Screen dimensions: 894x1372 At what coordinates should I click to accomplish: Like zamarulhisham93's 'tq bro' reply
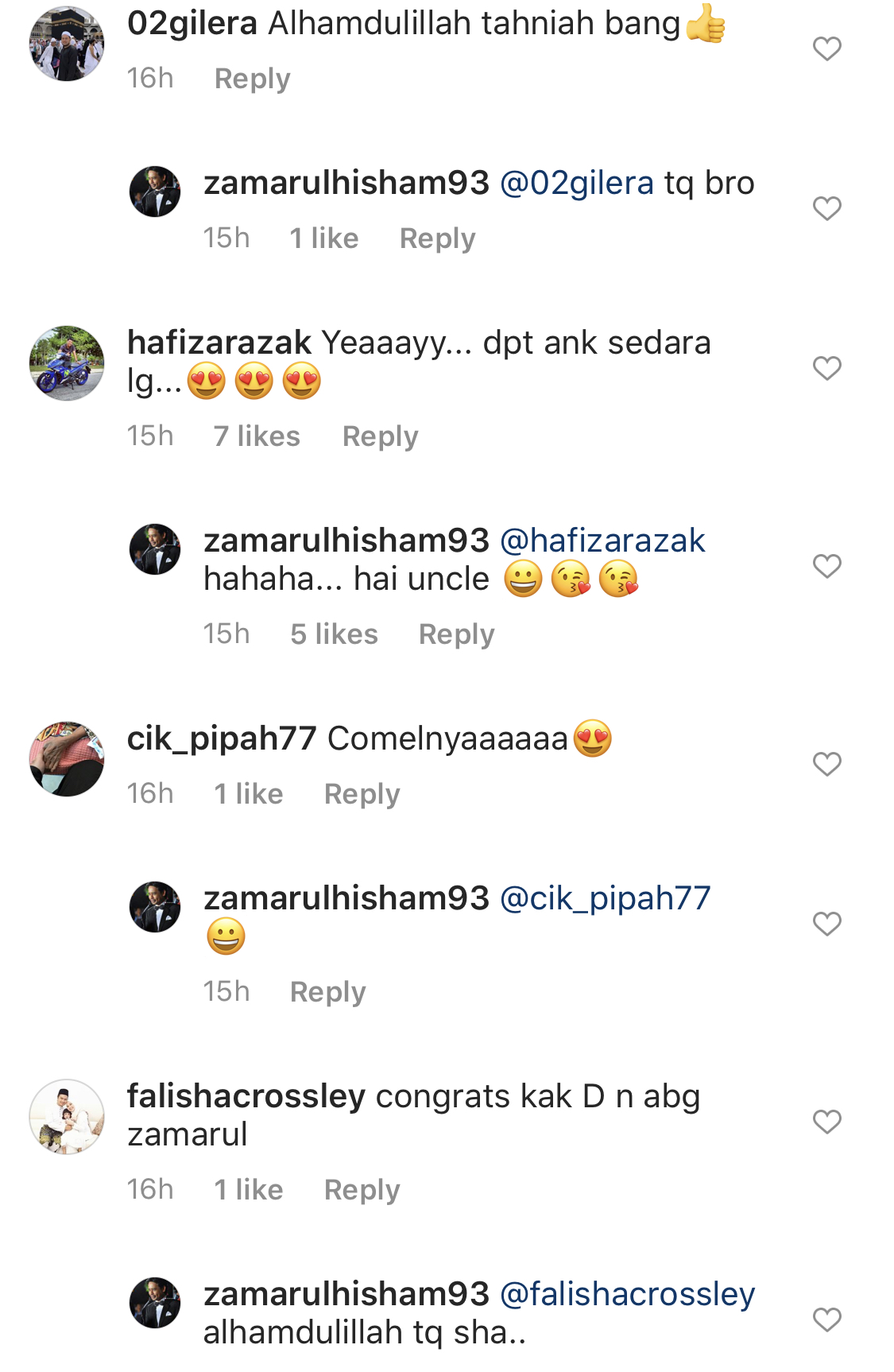[x=826, y=209]
